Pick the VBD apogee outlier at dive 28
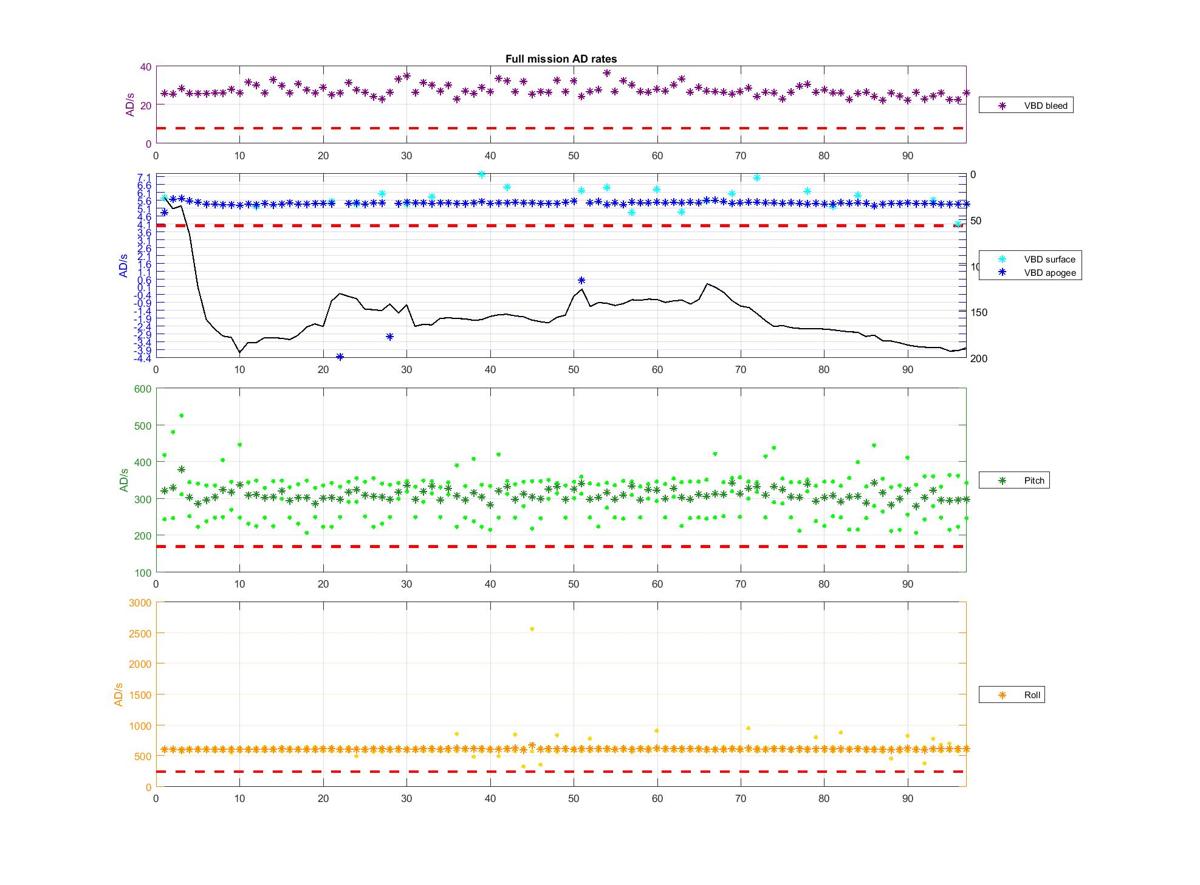 (x=390, y=337)
